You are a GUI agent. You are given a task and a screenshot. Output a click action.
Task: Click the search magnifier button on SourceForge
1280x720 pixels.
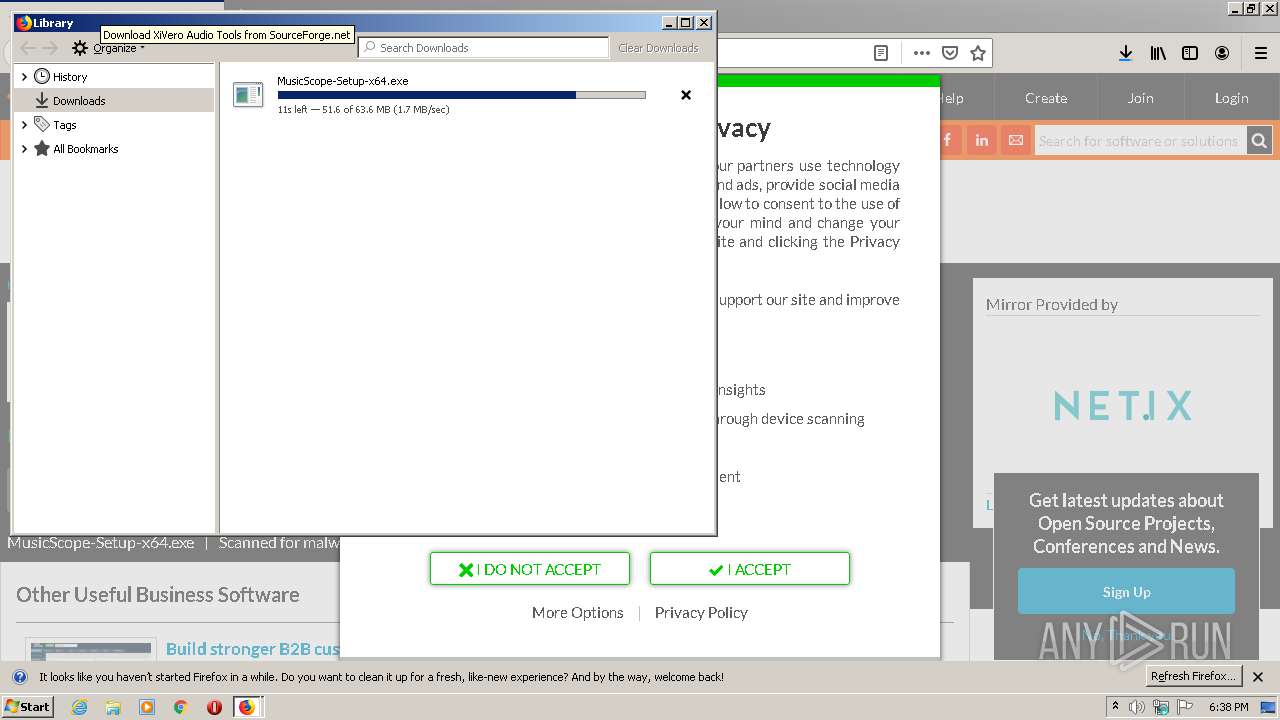1259,141
